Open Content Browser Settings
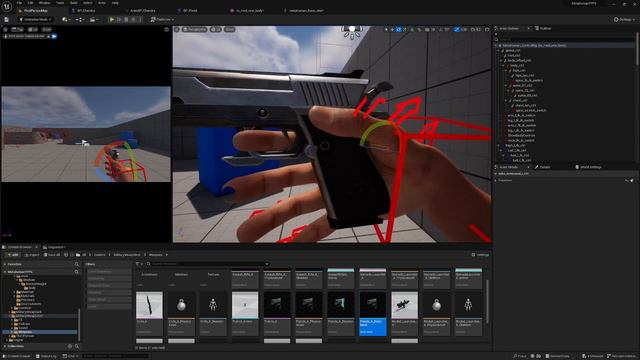Viewport: 640px width, 360px height. point(480,255)
